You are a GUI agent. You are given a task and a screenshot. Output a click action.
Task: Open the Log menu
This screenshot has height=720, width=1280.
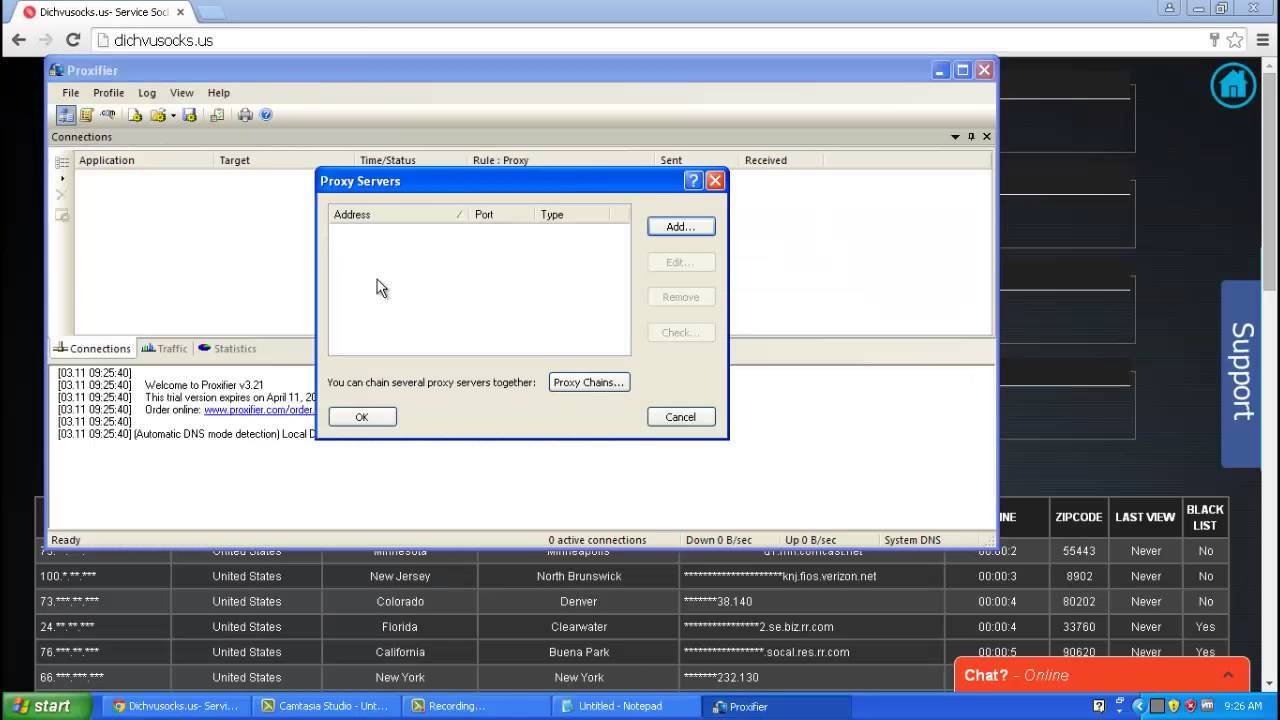pyautogui.click(x=147, y=93)
